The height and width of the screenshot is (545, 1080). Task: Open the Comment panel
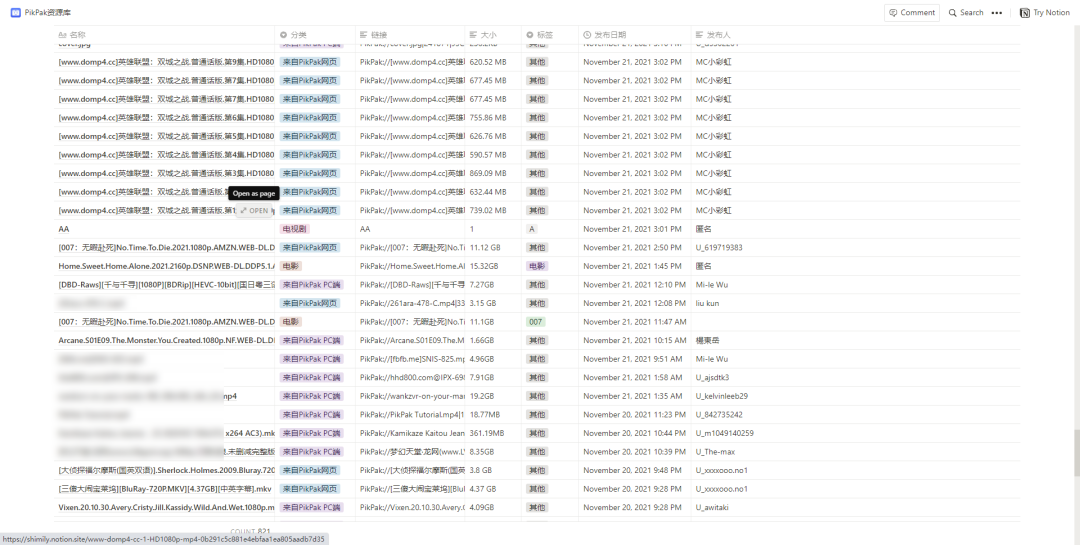click(911, 13)
